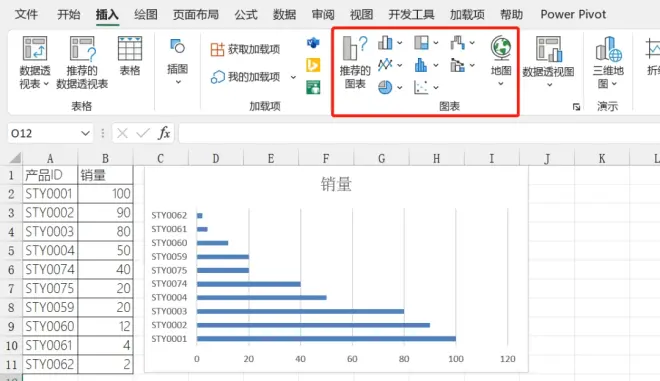660x381 pixels.
Task: Click the chart title 销量
Action: pos(336,184)
